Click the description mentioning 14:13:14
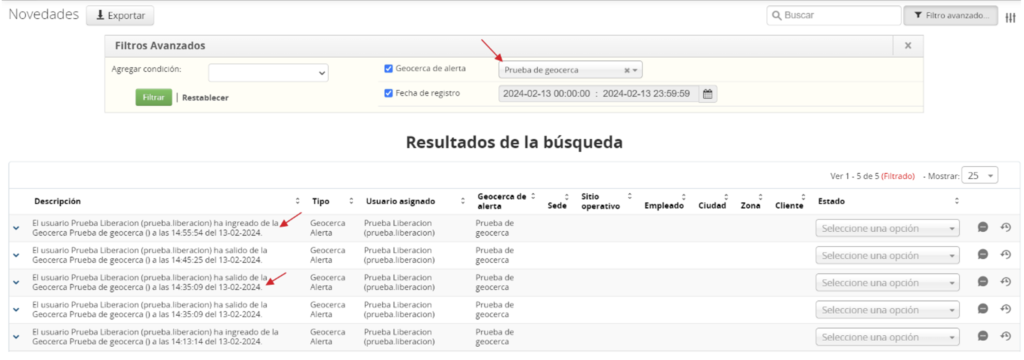 tap(155, 336)
